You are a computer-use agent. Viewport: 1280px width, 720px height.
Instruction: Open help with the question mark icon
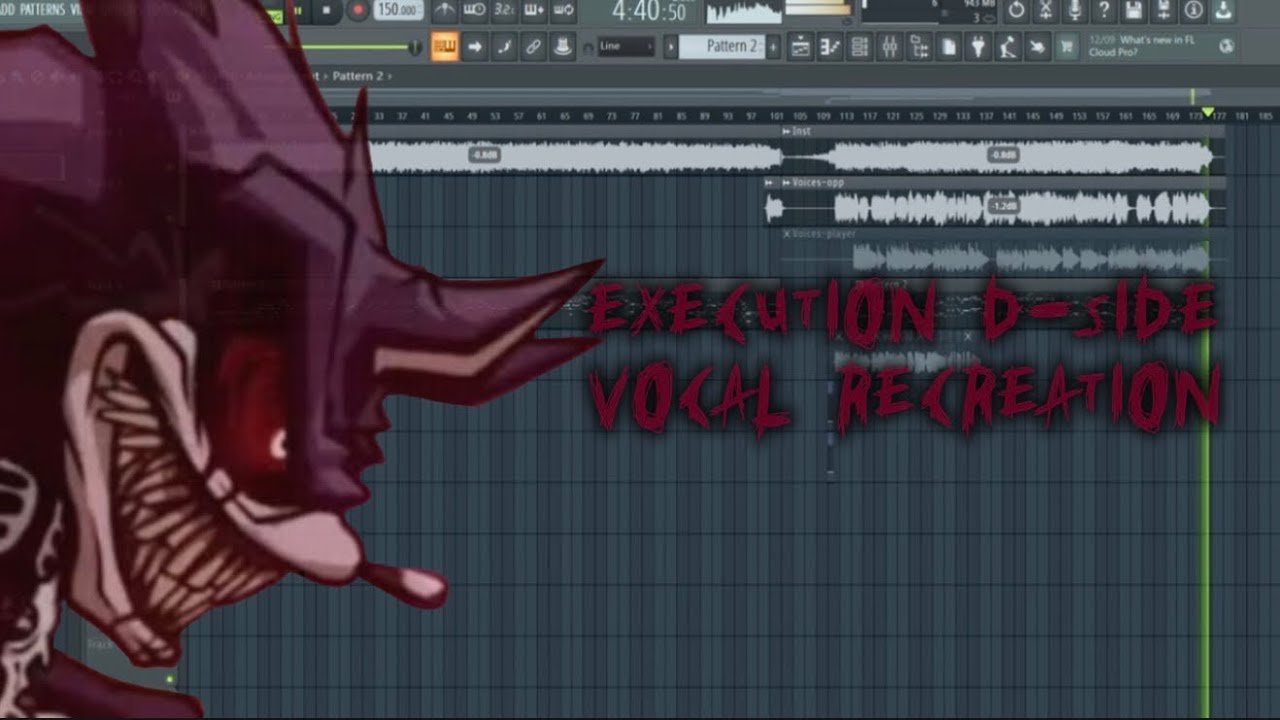pos(1105,10)
